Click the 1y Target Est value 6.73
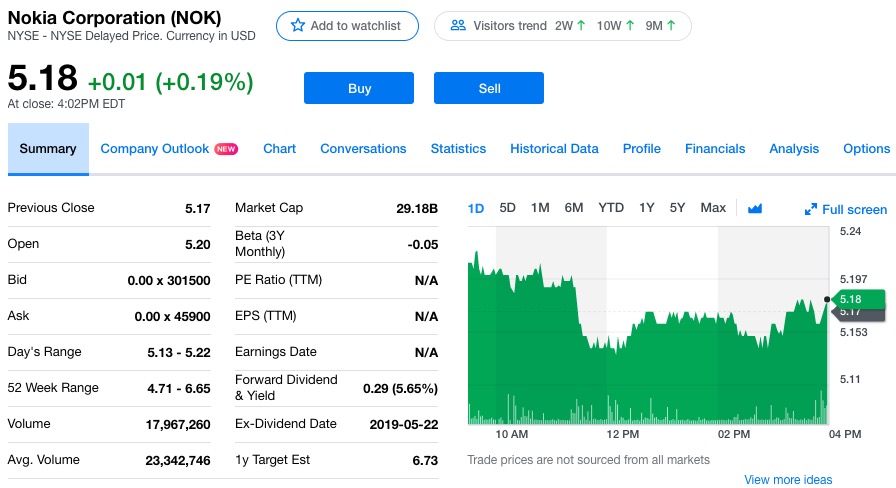The image size is (896, 488). pyautogui.click(x=425, y=461)
